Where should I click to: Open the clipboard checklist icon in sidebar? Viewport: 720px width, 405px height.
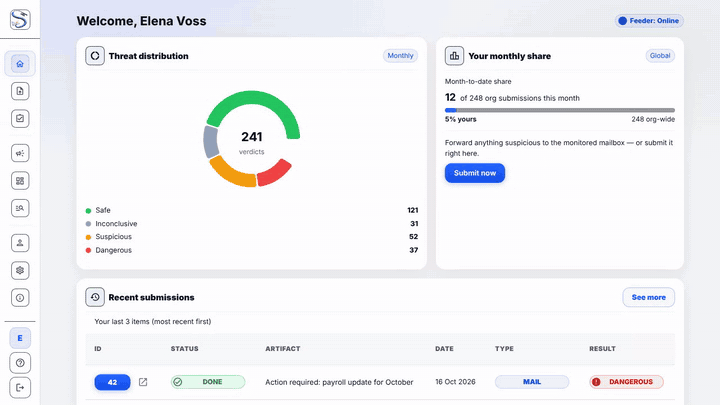[20, 118]
